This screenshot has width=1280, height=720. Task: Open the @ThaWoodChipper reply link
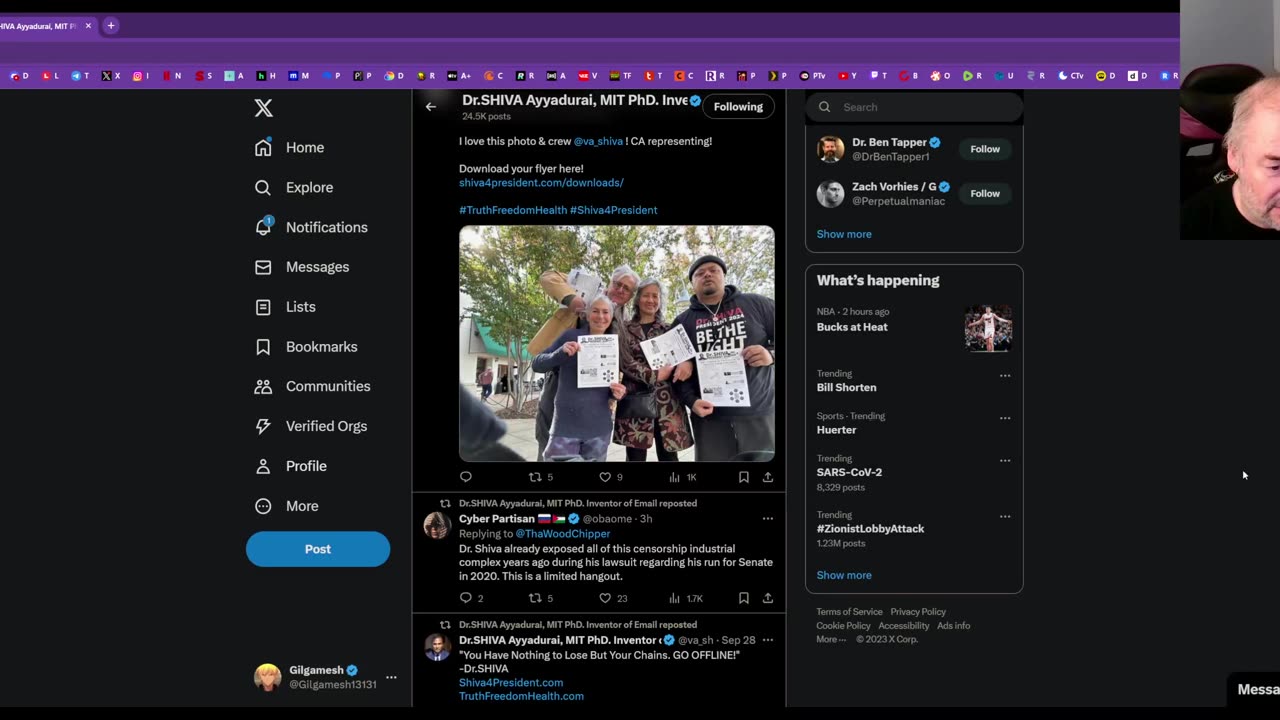pos(562,534)
